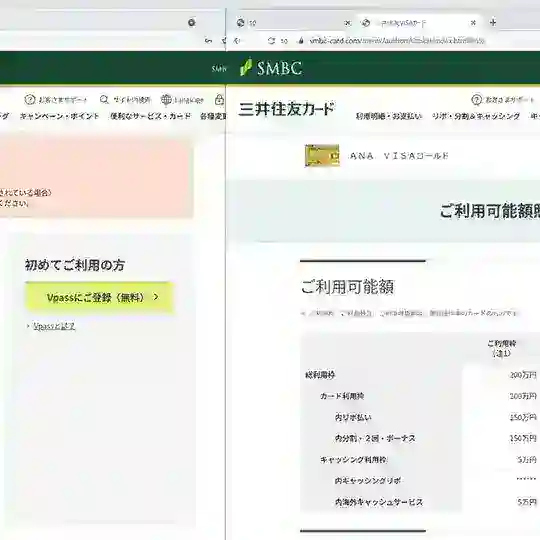540x540 pixels.
Task: Click the 内分割・2回・ボーナス row label
Action: pos(375,438)
